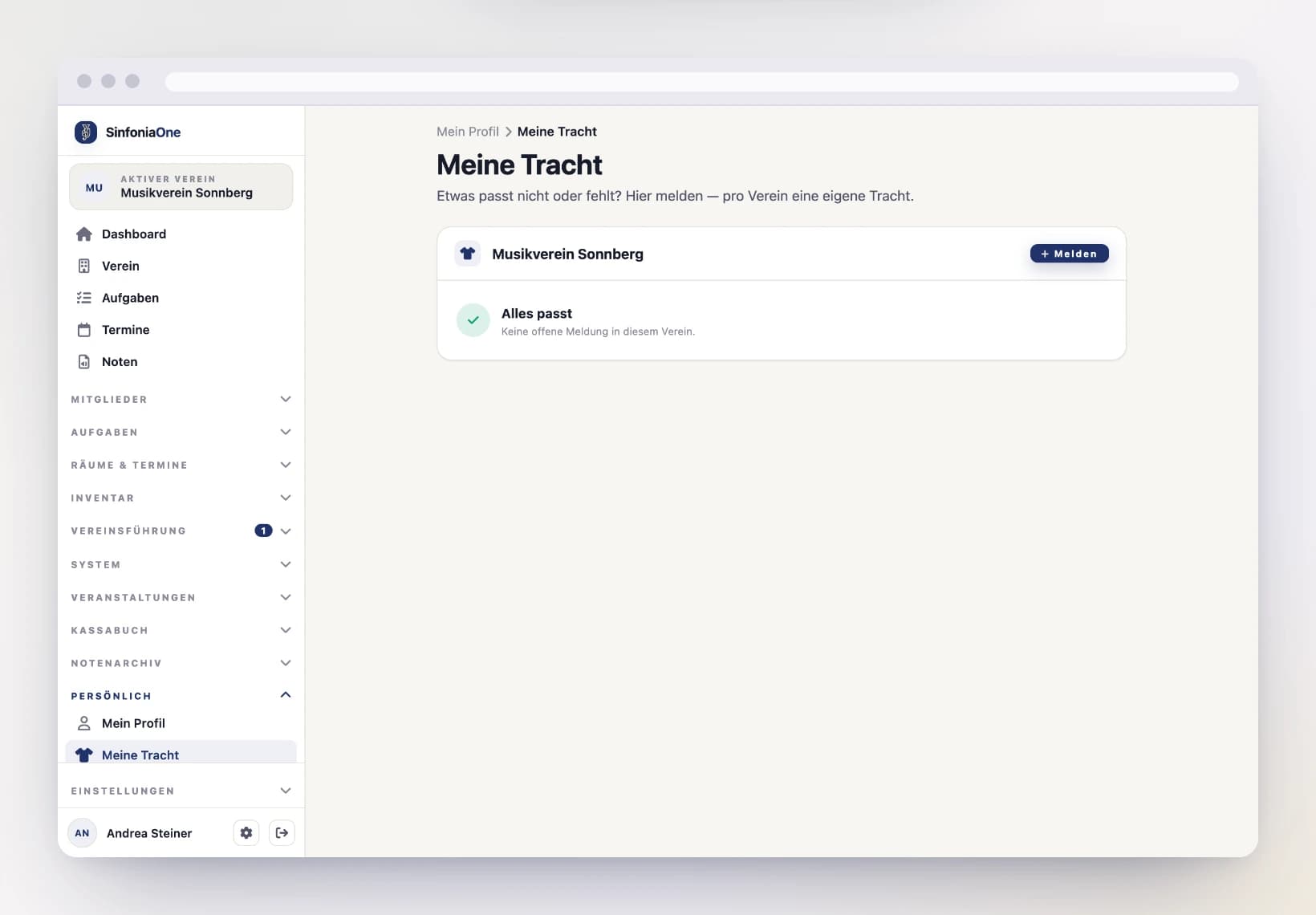Open the active Verein switcher Musikverein Sonnberg

pyautogui.click(x=181, y=187)
